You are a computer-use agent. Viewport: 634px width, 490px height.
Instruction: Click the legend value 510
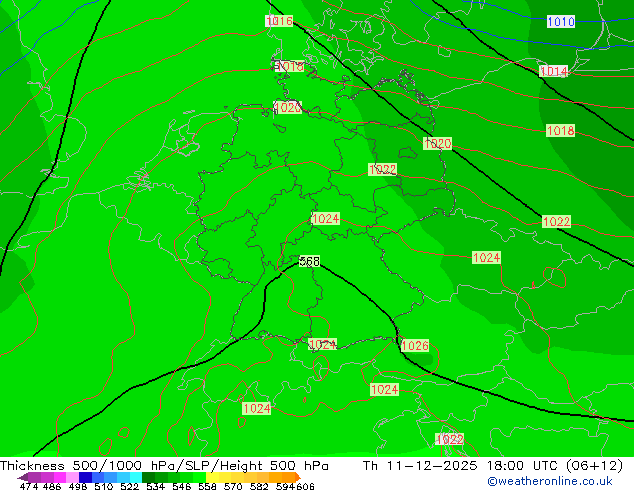tap(104, 486)
